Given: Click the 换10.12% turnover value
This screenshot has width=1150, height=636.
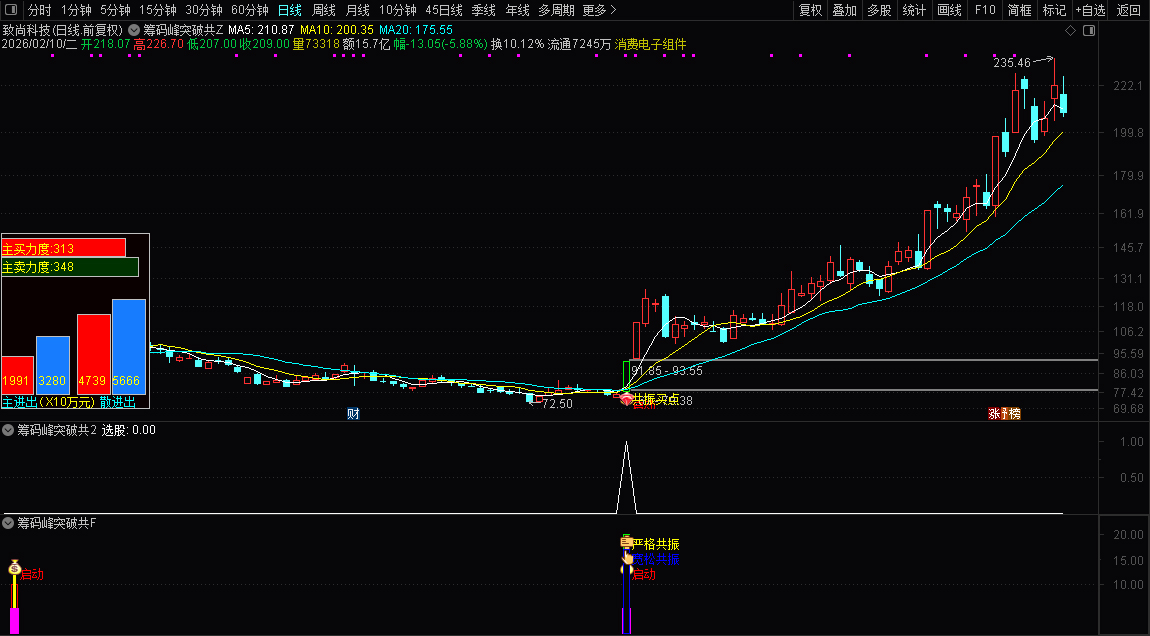Looking at the screenshot, I should click(x=518, y=44).
